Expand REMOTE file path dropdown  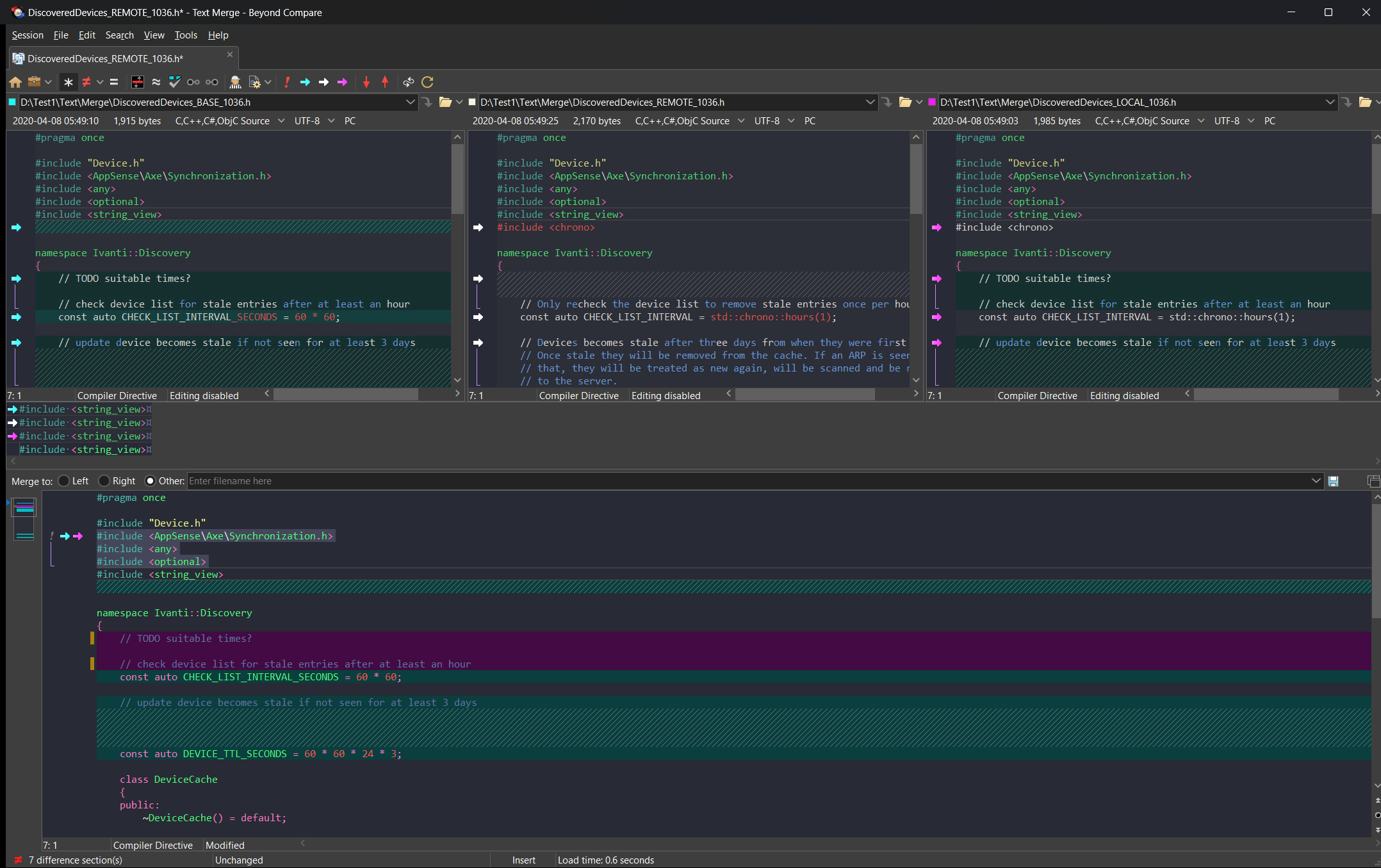tap(870, 102)
